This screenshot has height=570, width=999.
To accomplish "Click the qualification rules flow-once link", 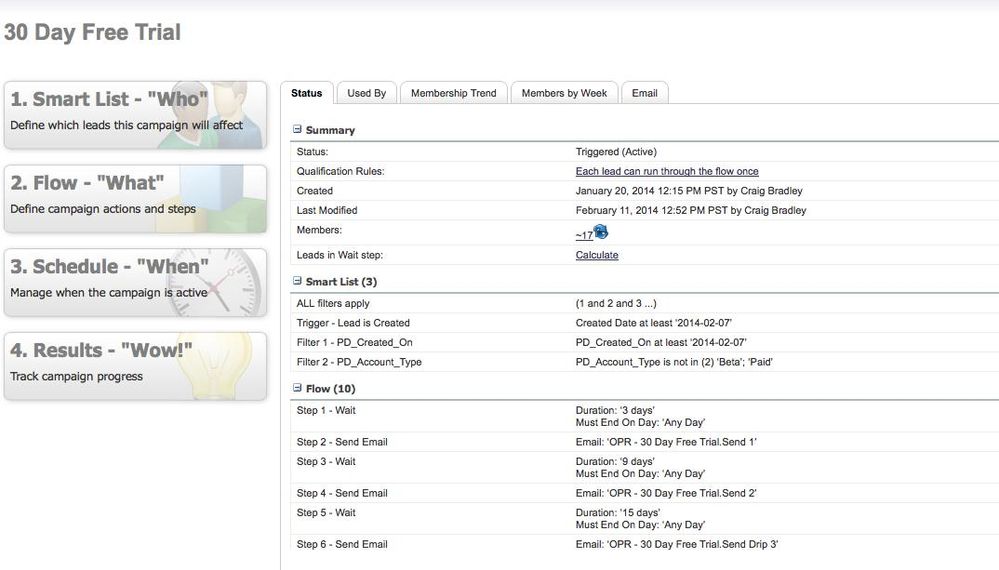I will pyautogui.click(x=666, y=172).
